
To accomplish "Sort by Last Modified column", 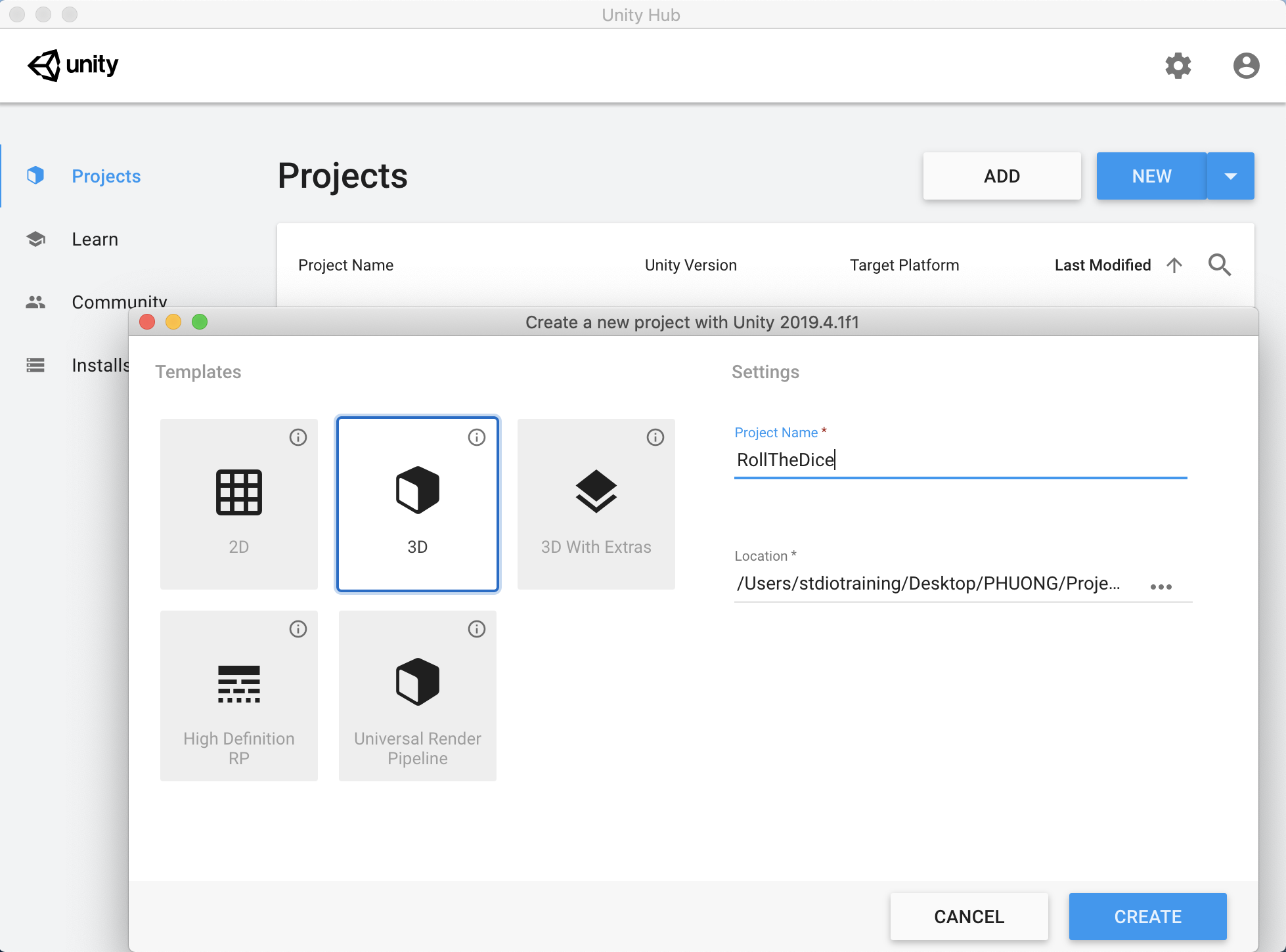I will coord(1103,265).
